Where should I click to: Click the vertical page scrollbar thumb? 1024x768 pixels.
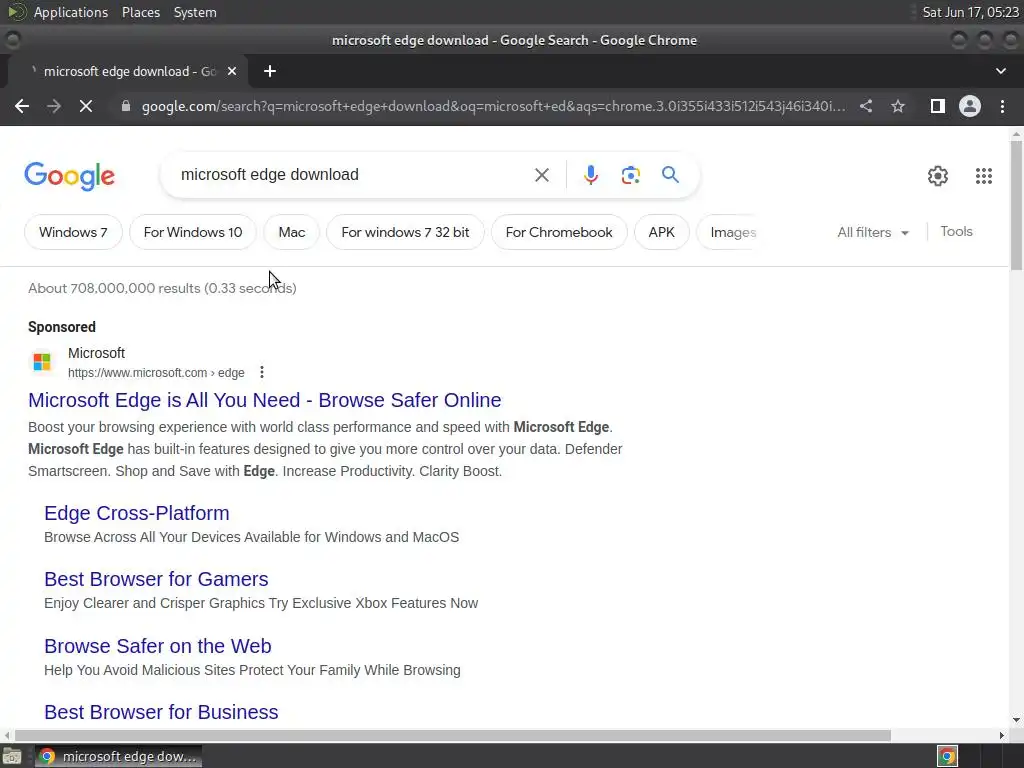[1016, 204]
